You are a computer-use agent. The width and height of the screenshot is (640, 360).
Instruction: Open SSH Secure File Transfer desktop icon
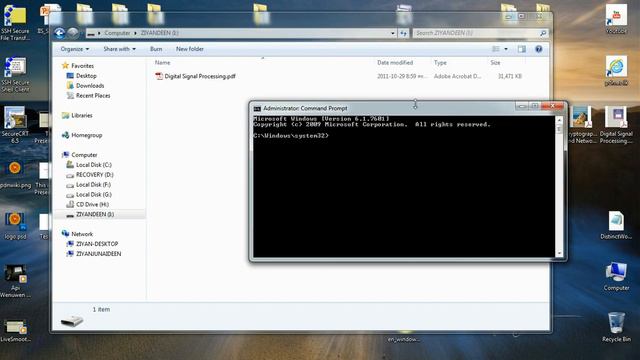click(15, 21)
